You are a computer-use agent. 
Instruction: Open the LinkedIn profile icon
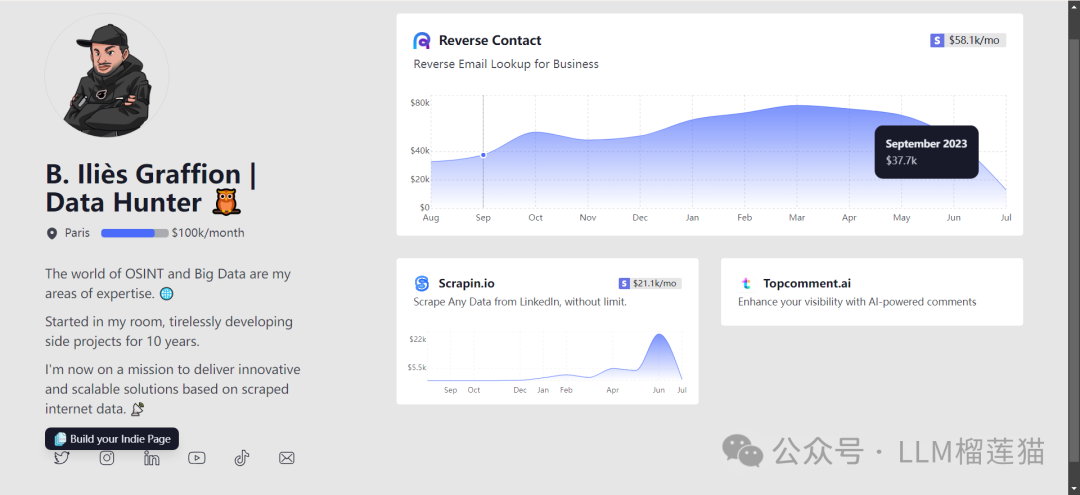point(152,458)
